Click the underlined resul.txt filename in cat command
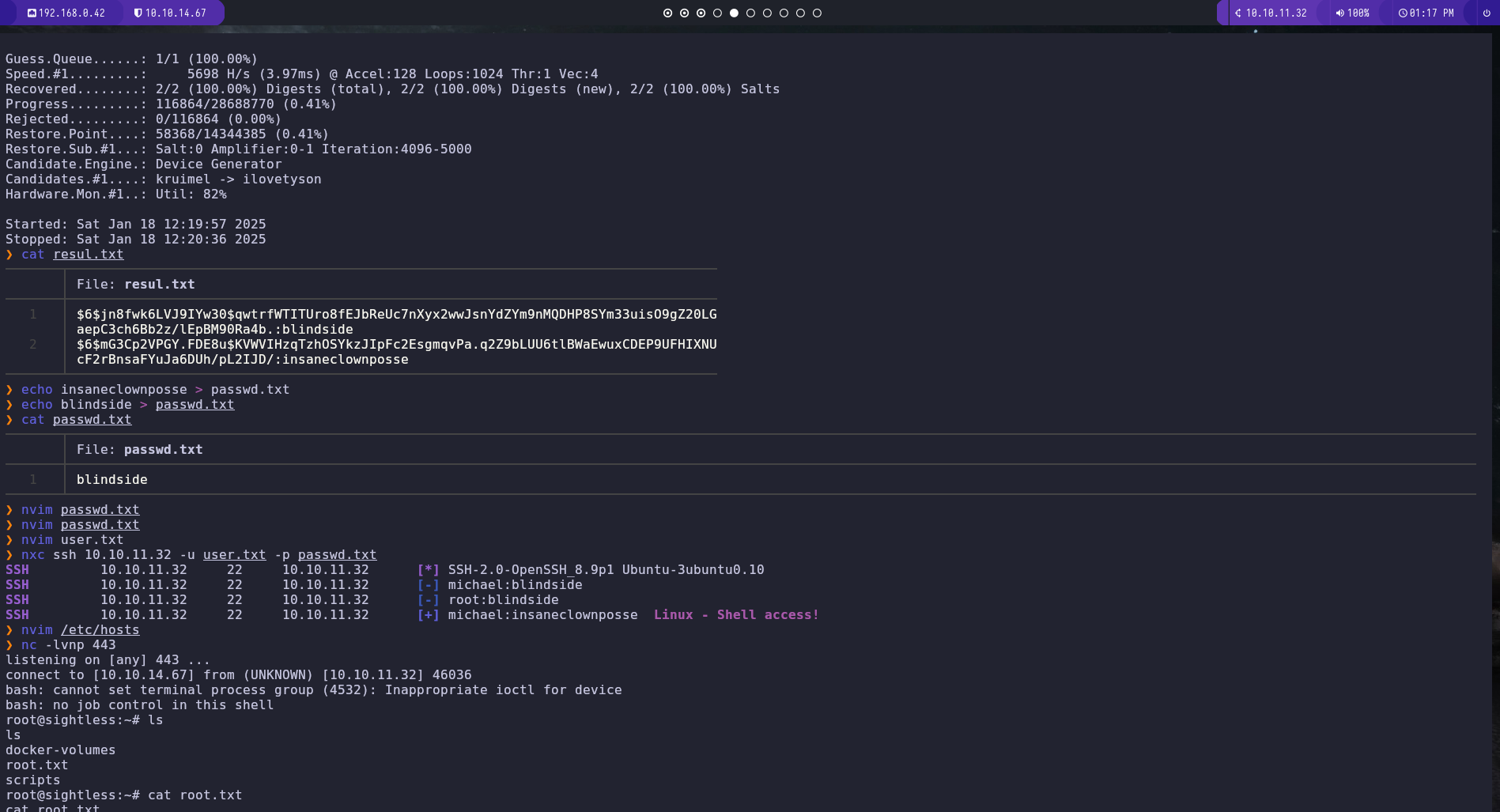This screenshot has width=1500, height=812. (x=89, y=255)
